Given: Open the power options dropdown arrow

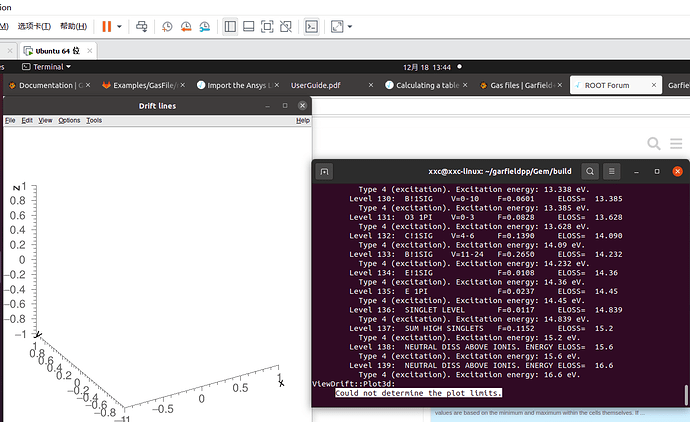Looking at the screenshot, I should click(x=120, y=26).
